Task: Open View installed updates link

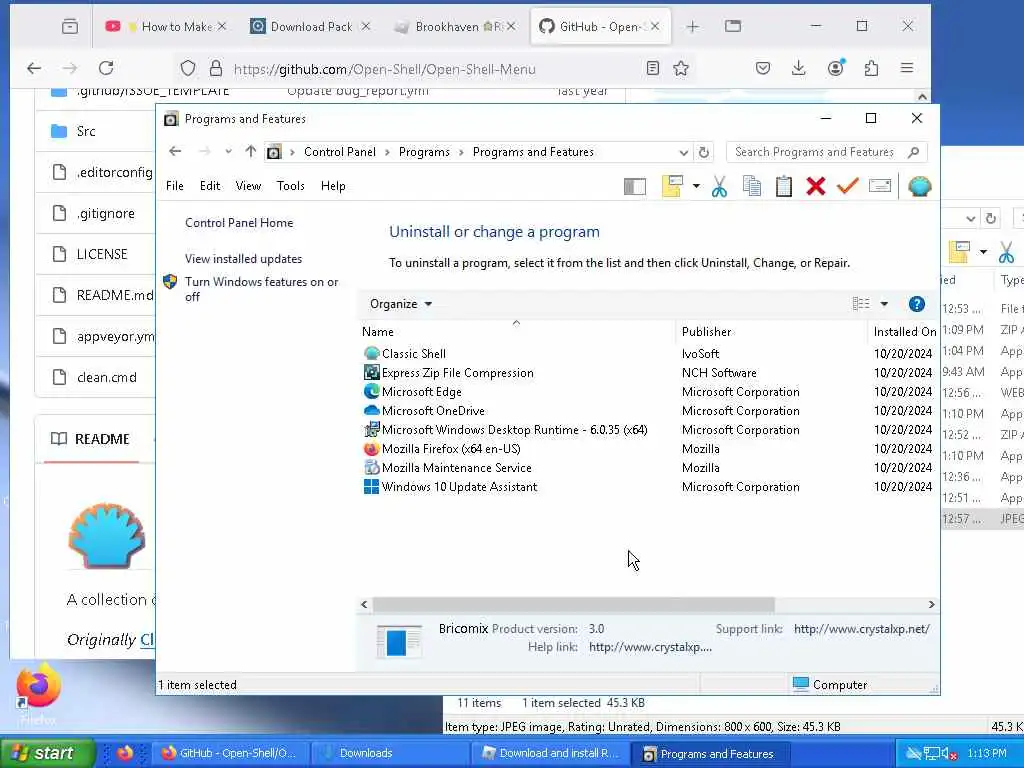Action: point(244,259)
